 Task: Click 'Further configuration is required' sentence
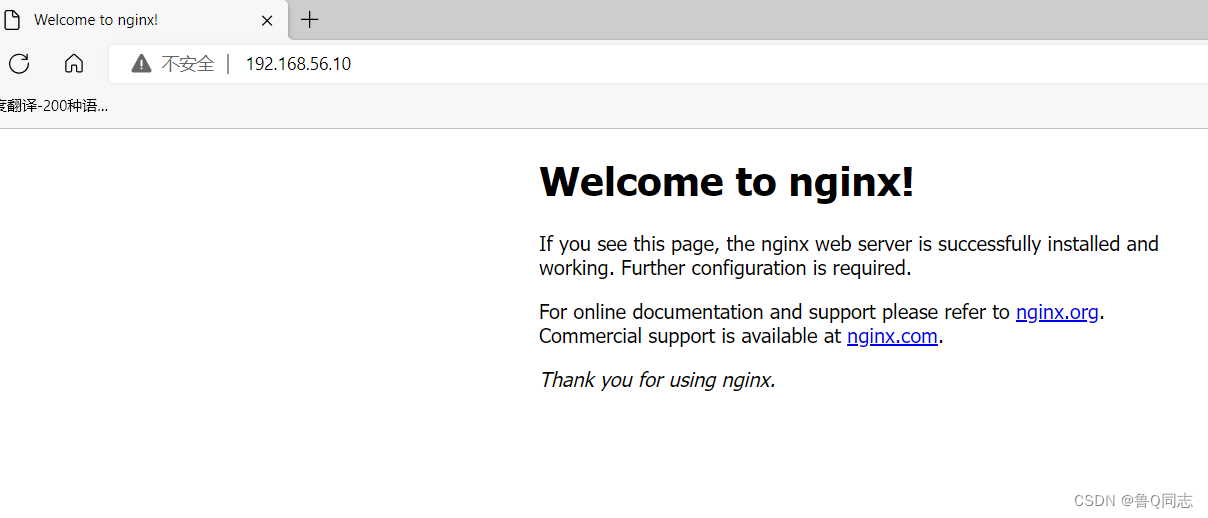pos(766,268)
